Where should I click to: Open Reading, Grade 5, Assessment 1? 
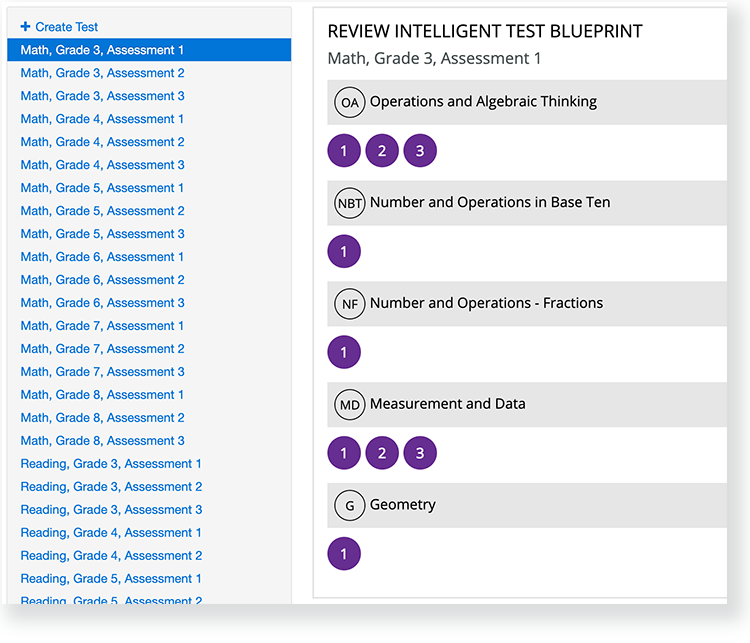[x=111, y=579]
